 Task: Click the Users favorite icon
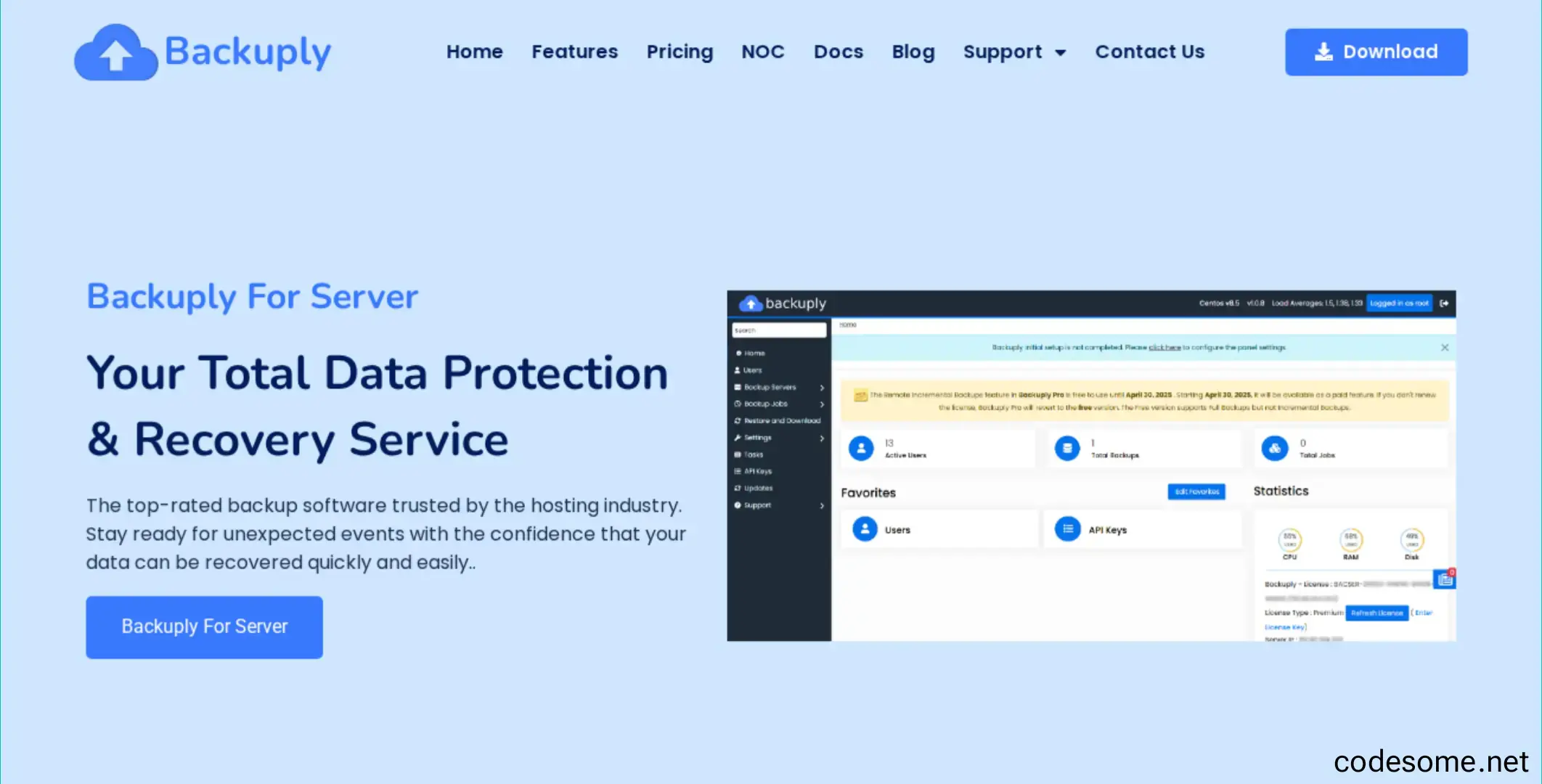click(865, 529)
